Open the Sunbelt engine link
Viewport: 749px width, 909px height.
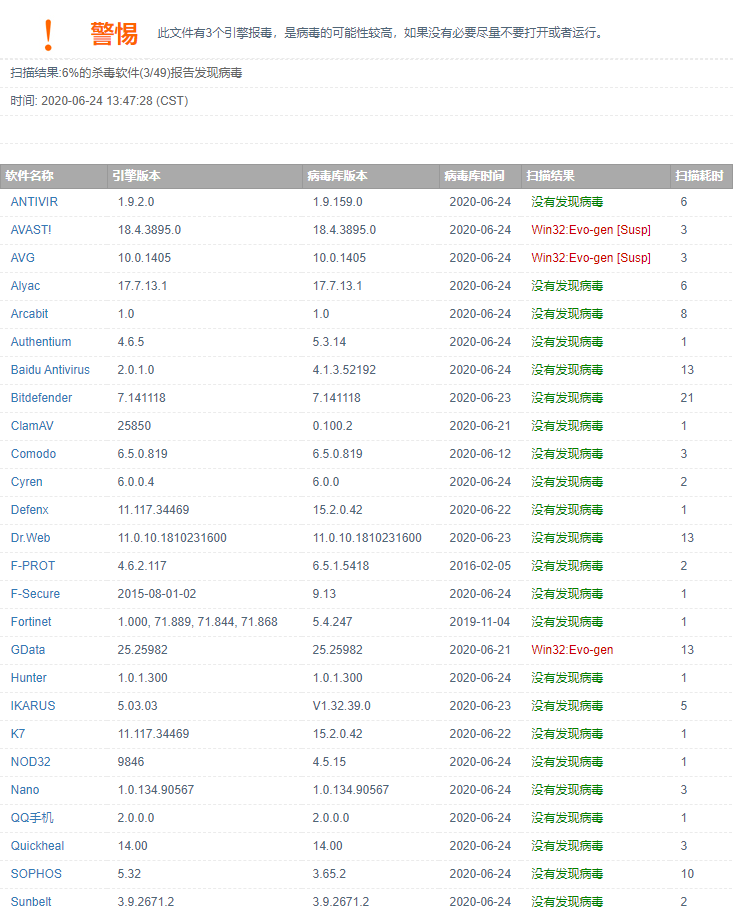point(31,901)
